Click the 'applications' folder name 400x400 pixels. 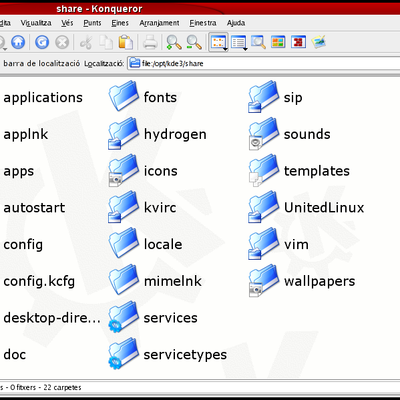tap(43, 98)
